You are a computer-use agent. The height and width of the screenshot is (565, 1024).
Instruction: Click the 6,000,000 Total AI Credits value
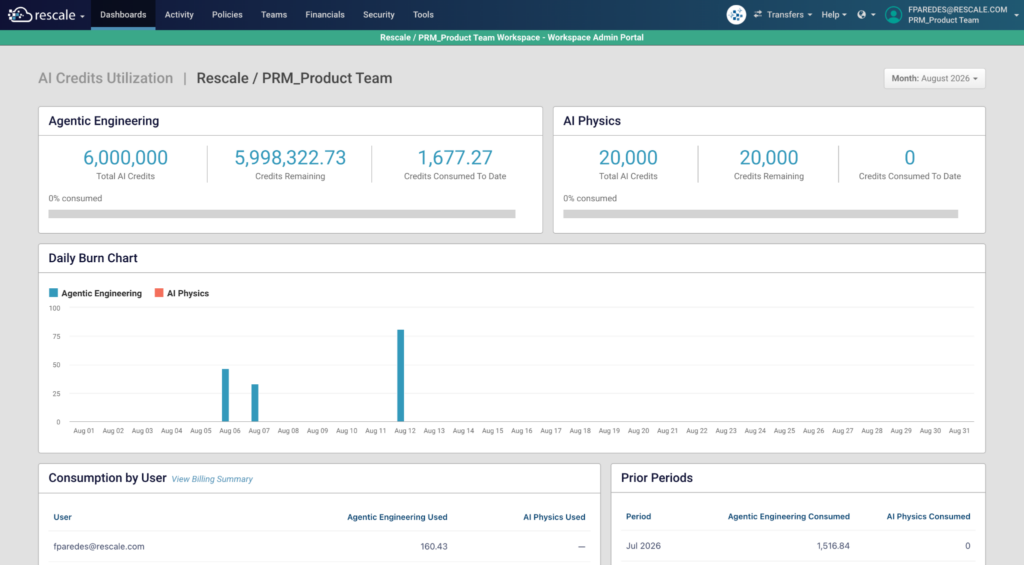coord(125,157)
